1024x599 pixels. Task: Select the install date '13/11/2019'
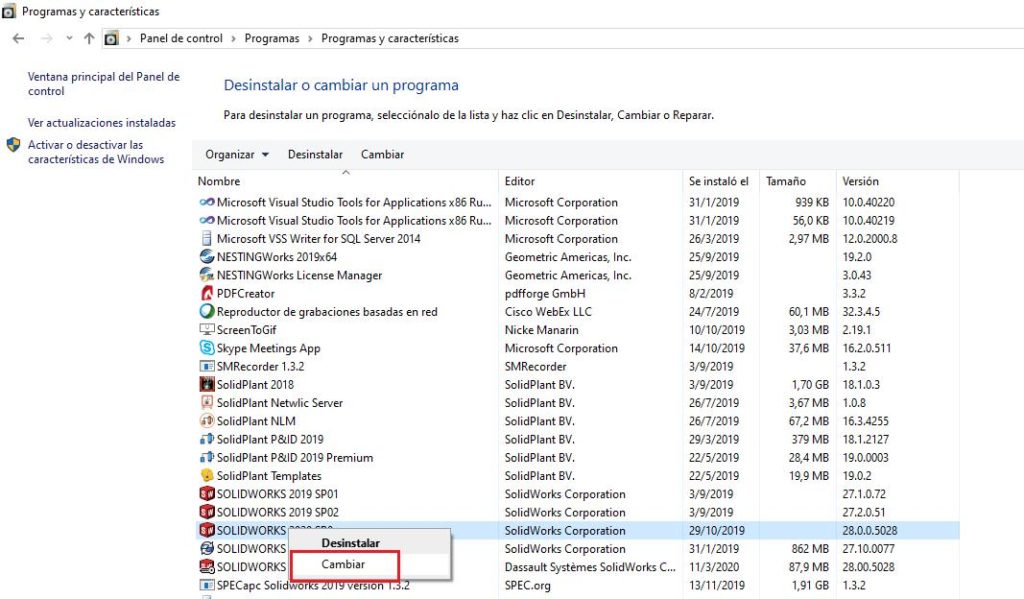point(716,585)
